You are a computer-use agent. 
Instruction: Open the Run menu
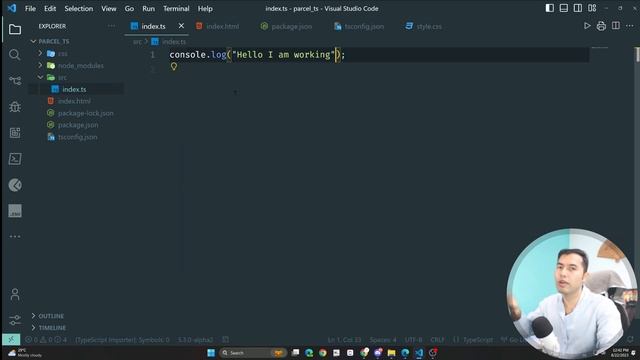coord(149,8)
